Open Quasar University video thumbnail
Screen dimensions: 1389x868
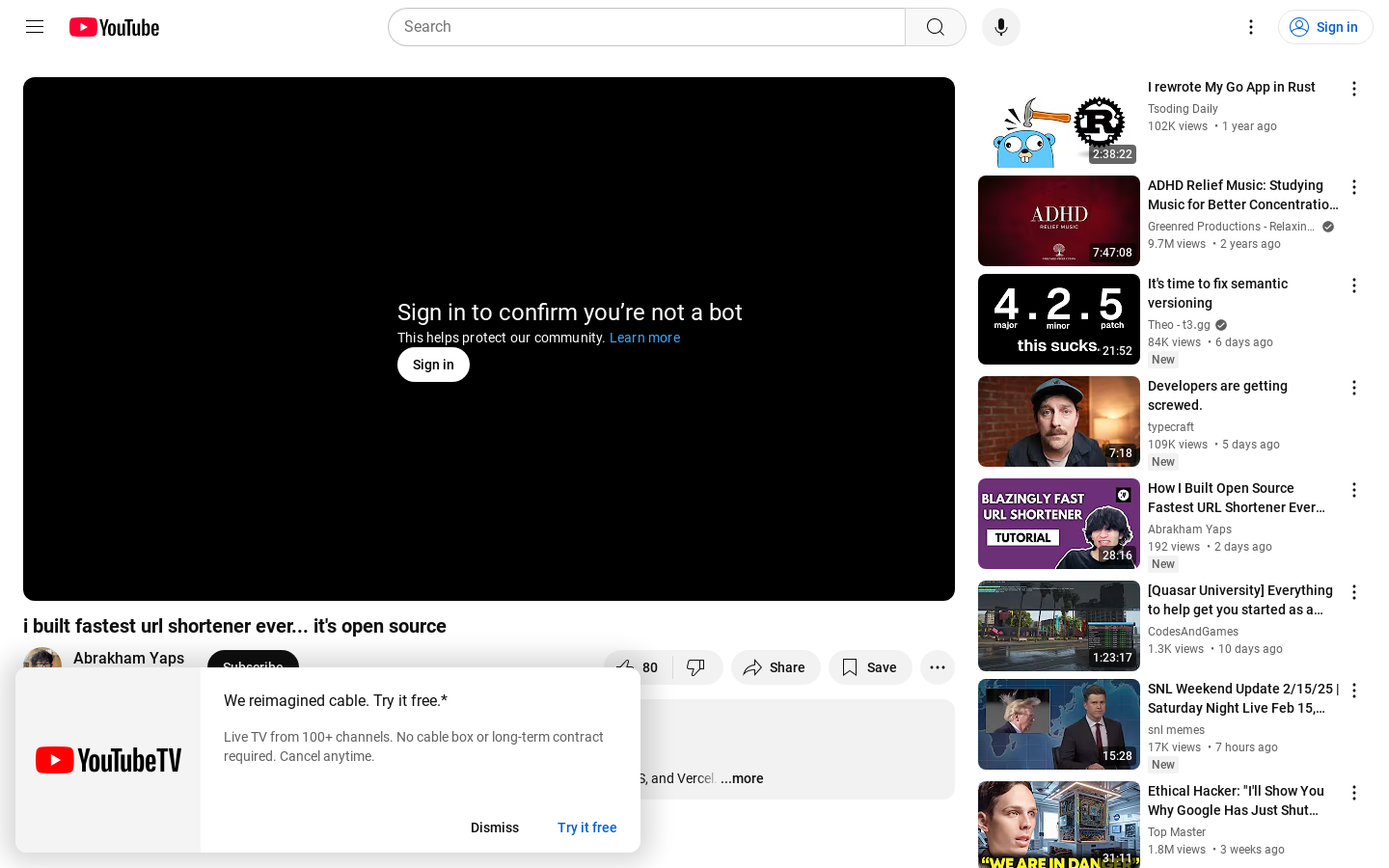[x=1059, y=626]
